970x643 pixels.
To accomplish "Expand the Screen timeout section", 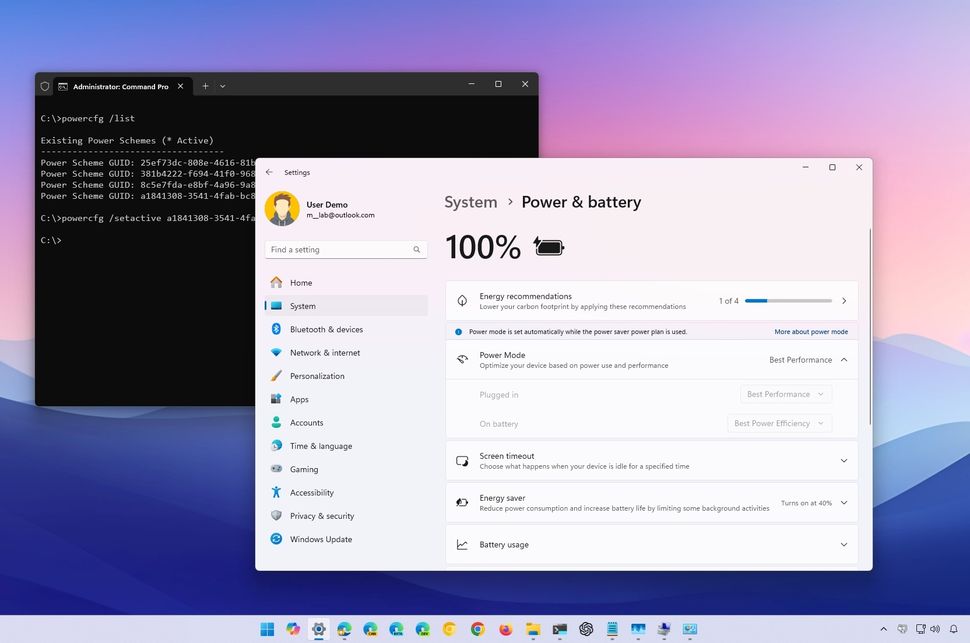I will pos(845,461).
